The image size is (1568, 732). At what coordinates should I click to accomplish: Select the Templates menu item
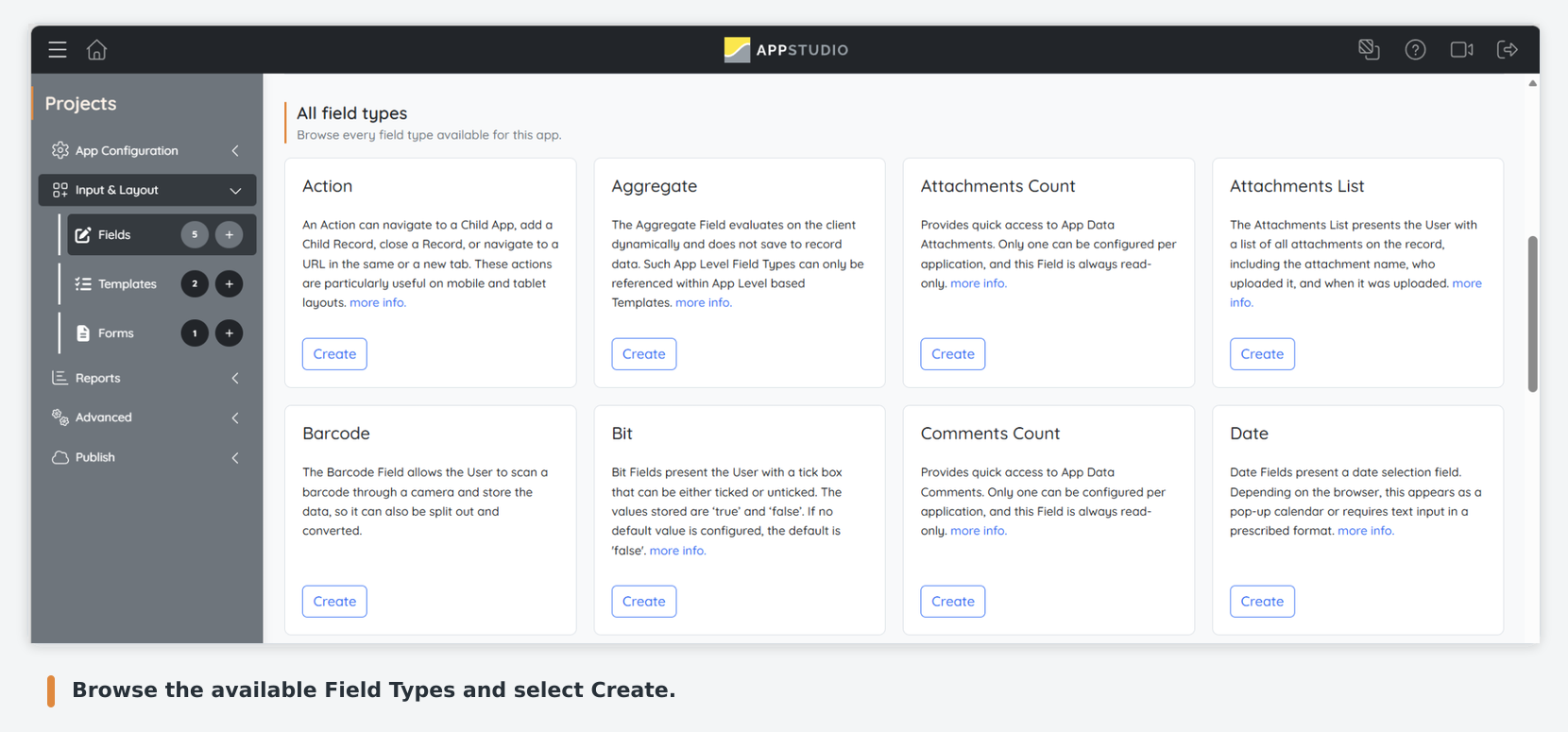(127, 283)
